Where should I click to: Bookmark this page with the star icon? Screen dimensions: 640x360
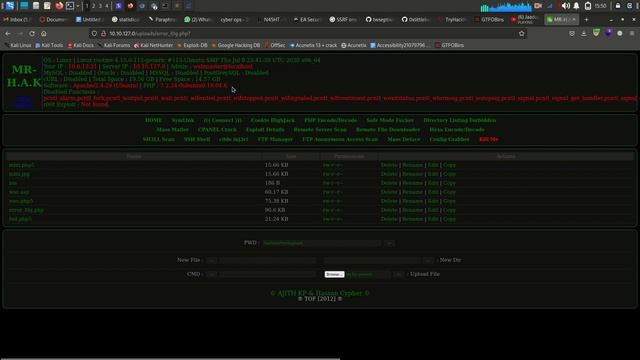tap(521, 33)
